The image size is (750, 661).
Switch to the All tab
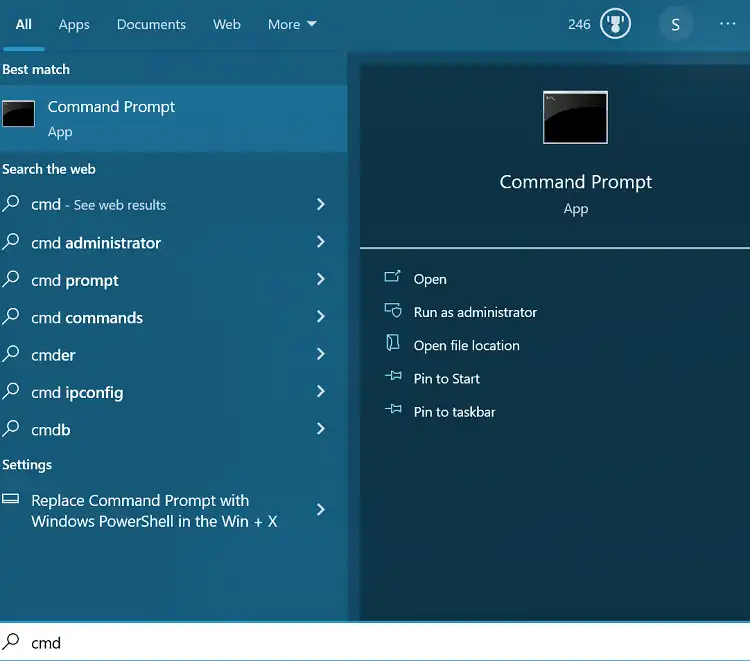pos(23,24)
